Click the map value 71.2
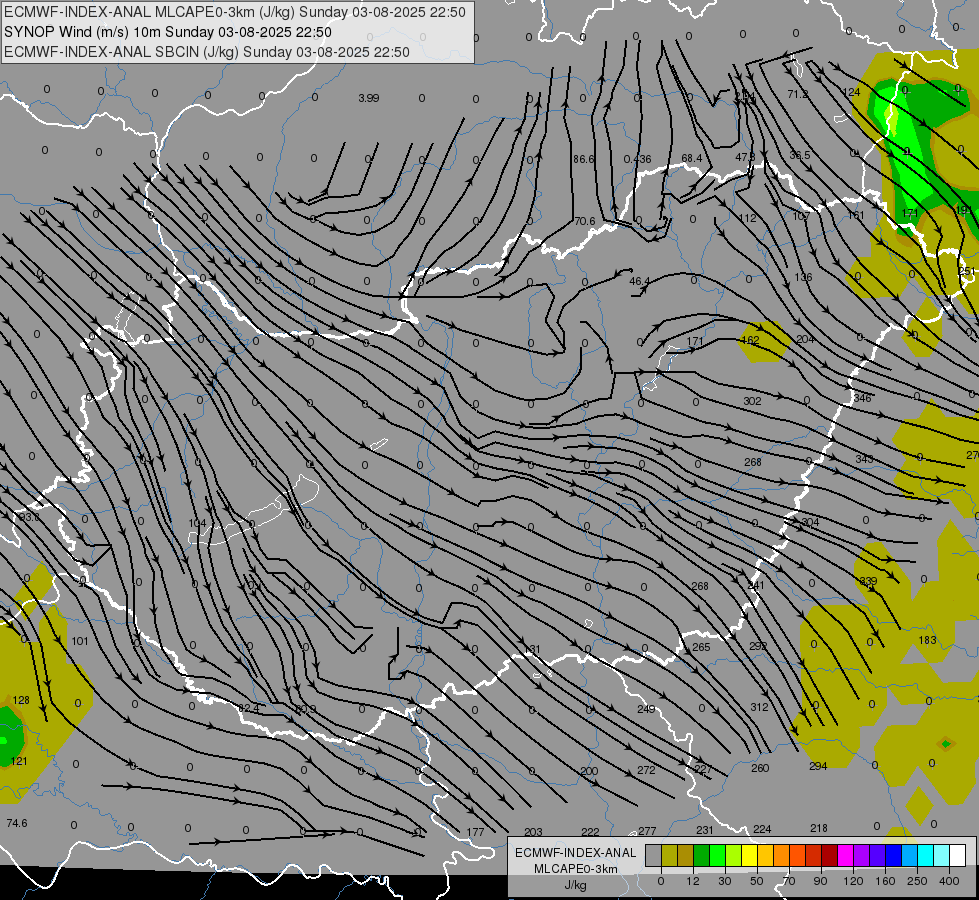 click(x=797, y=94)
